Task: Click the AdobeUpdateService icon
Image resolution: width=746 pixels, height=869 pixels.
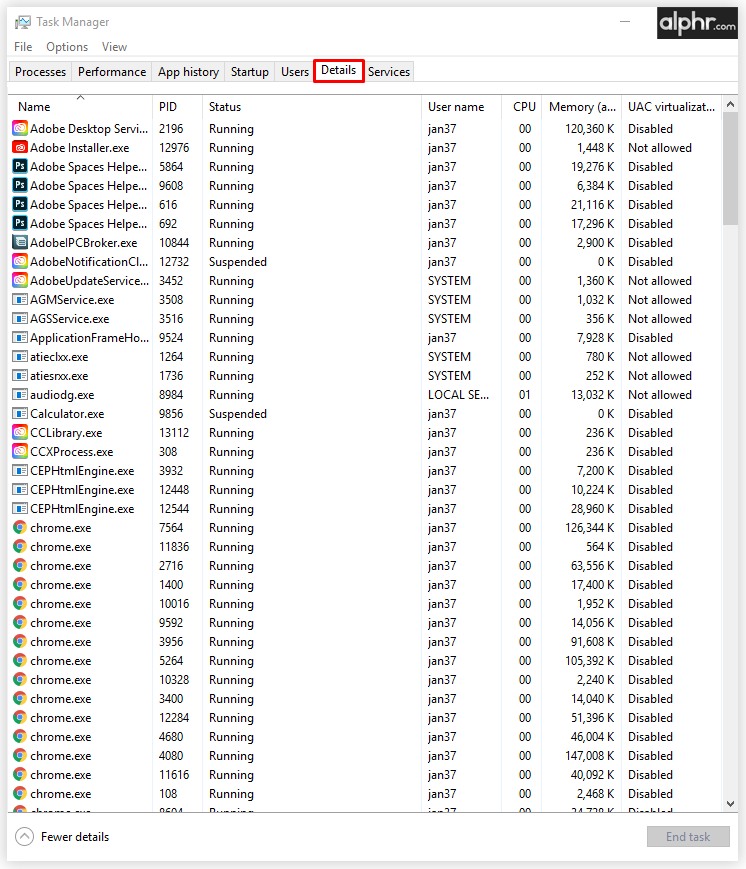Action: (20, 280)
